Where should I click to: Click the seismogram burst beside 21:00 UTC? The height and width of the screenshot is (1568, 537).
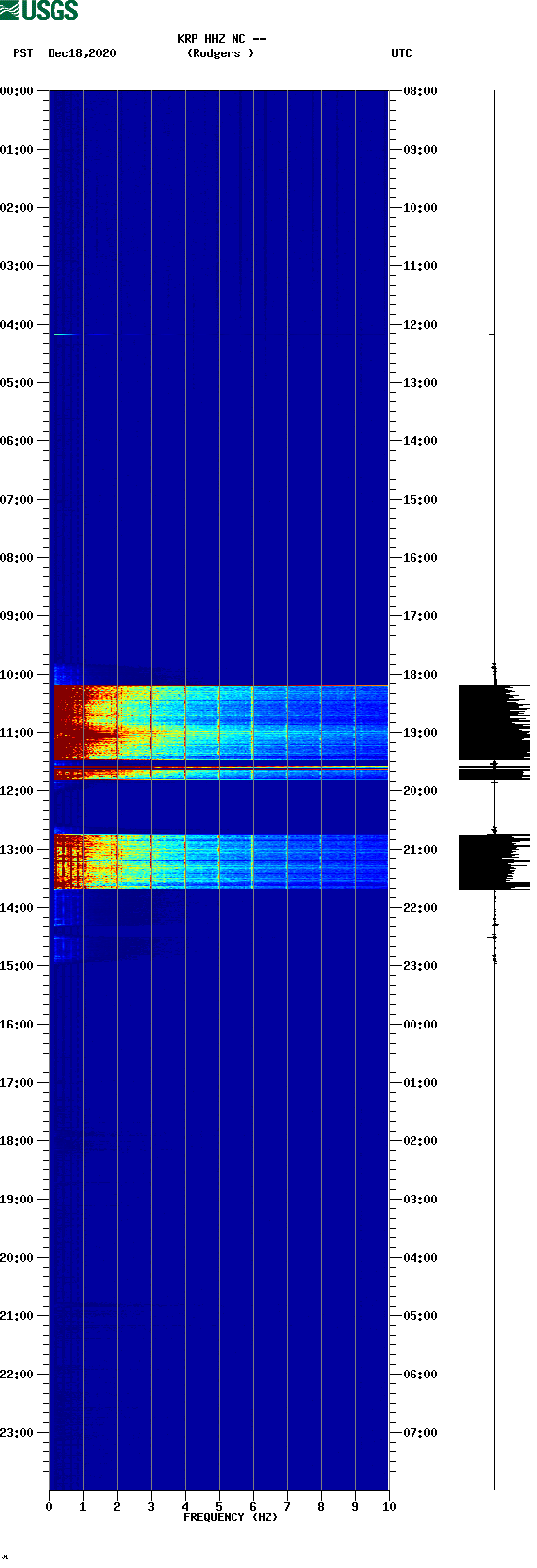[x=494, y=861]
